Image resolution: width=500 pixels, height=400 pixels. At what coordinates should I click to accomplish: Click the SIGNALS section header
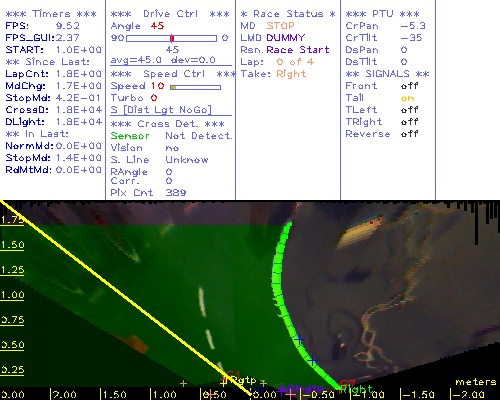click(x=387, y=74)
